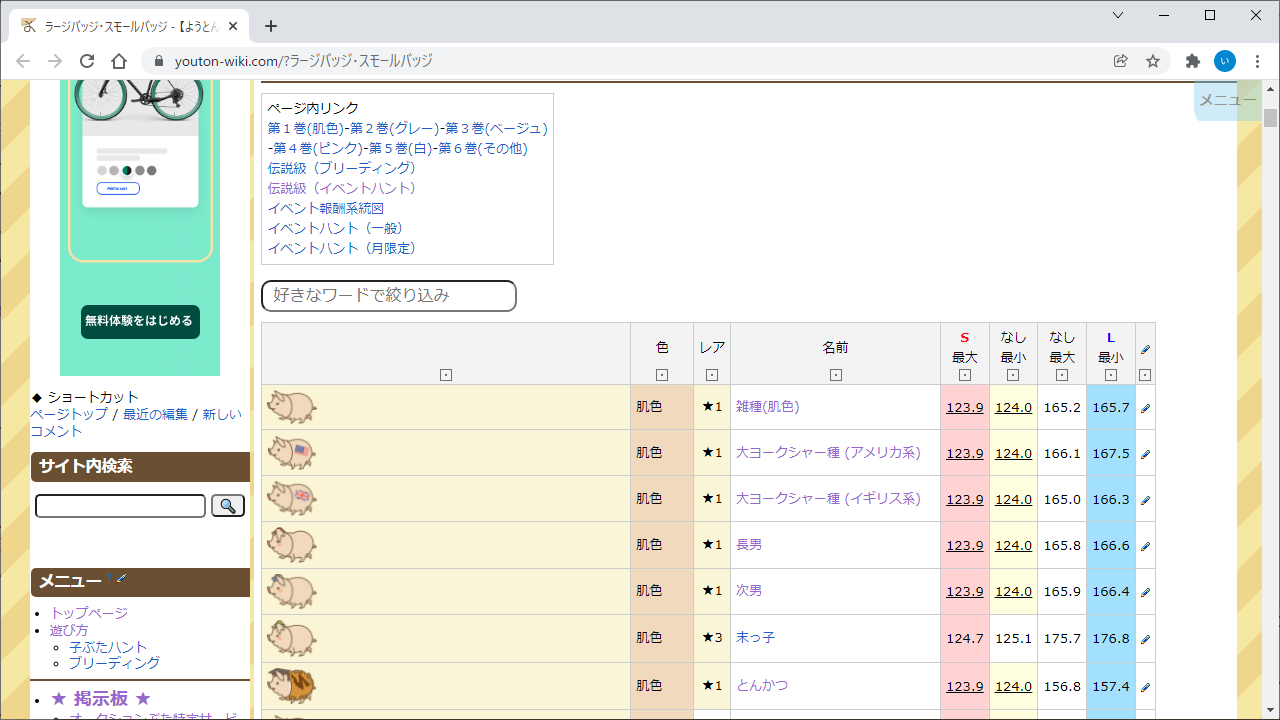Click the vertical page scrollbar
Screen dimensions: 1280x720
tap(1270, 400)
